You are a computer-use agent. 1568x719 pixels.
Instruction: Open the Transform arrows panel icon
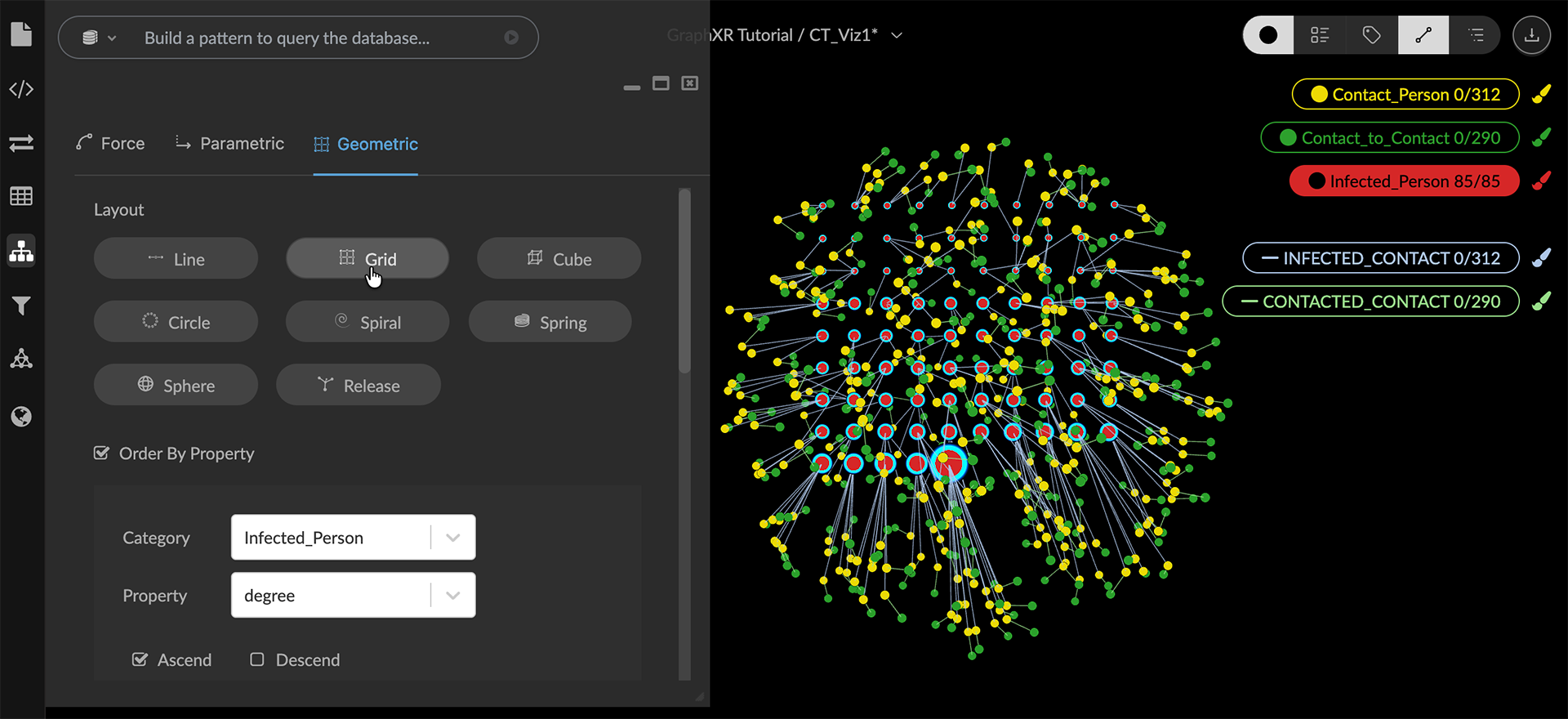pos(21,143)
